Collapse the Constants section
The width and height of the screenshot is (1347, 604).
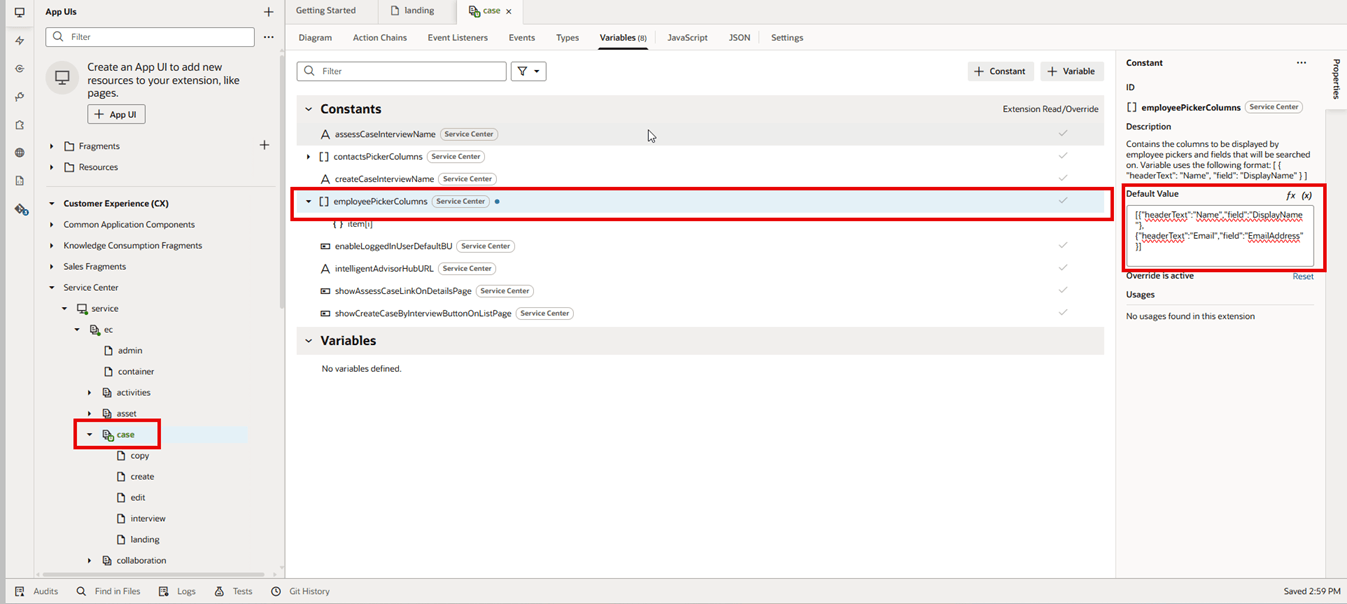click(x=308, y=109)
